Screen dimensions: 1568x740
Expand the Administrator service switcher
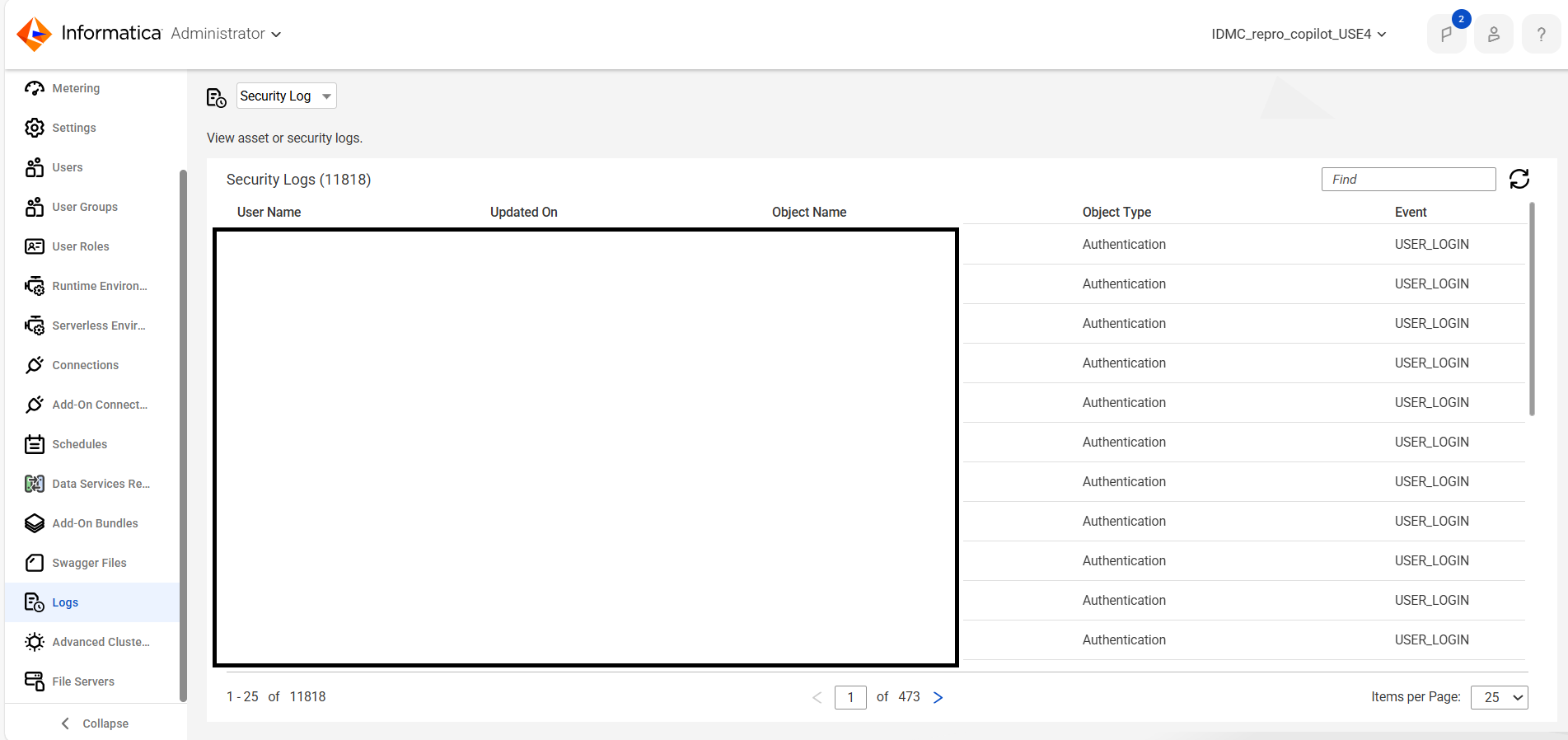click(226, 34)
